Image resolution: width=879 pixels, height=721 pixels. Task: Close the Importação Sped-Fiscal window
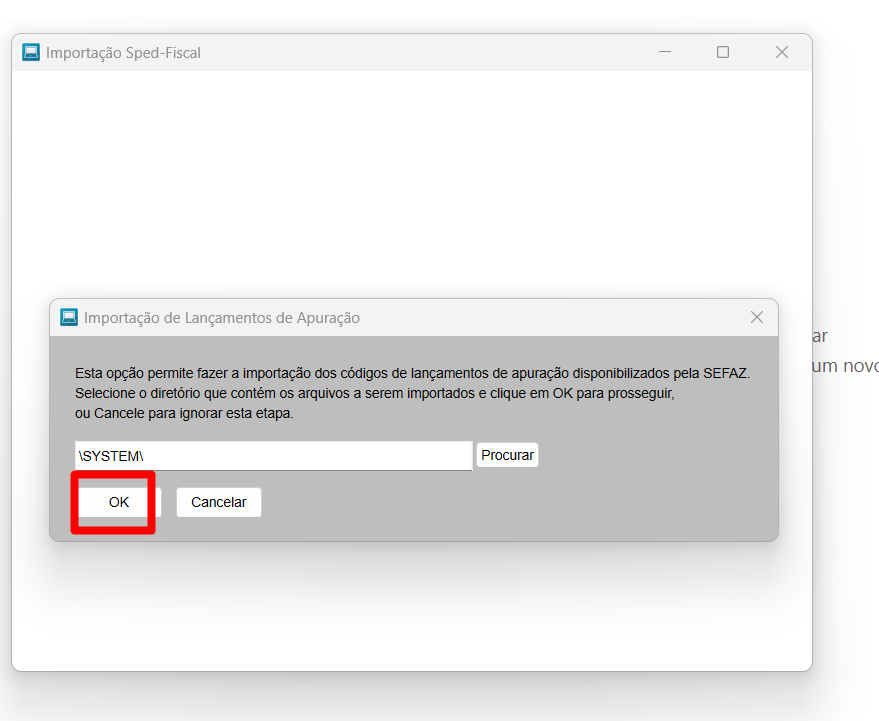[x=782, y=52]
